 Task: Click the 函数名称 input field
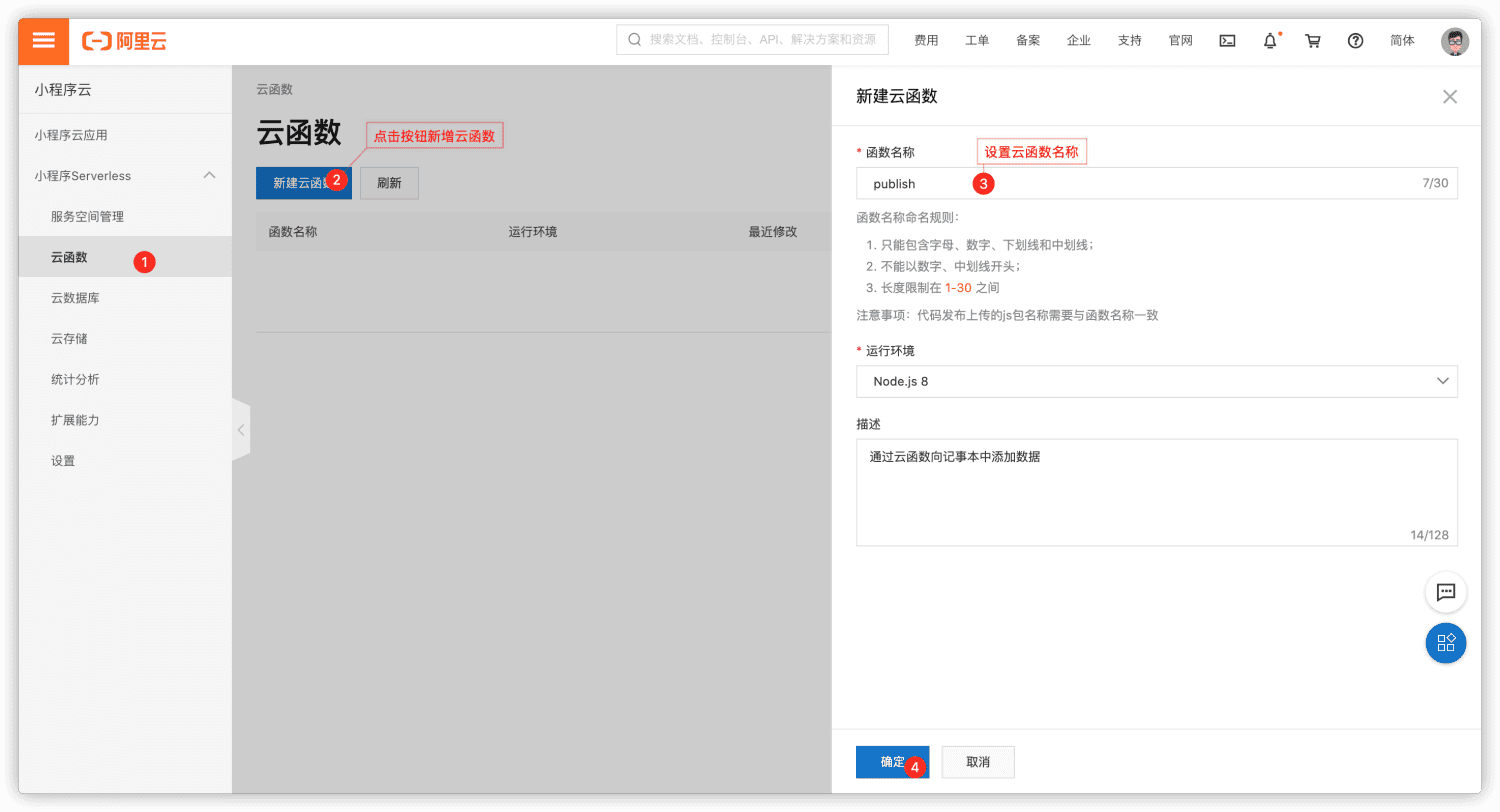coord(1157,183)
